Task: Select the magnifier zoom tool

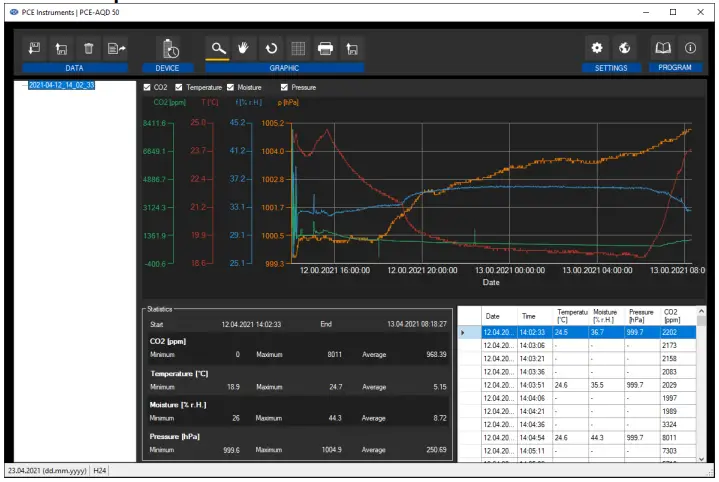Action: coord(218,48)
